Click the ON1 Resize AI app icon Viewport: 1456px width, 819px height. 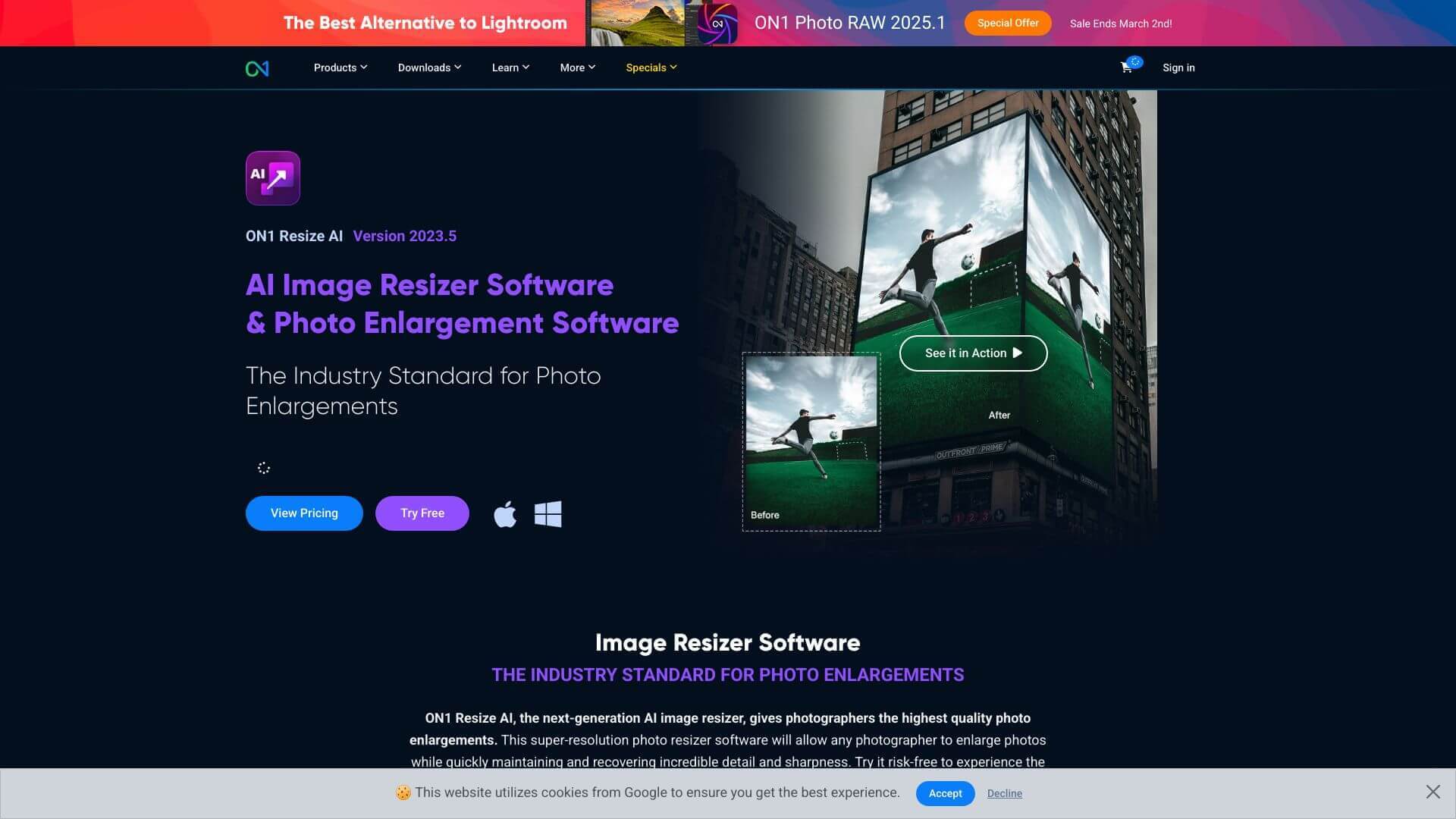coord(272,177)
